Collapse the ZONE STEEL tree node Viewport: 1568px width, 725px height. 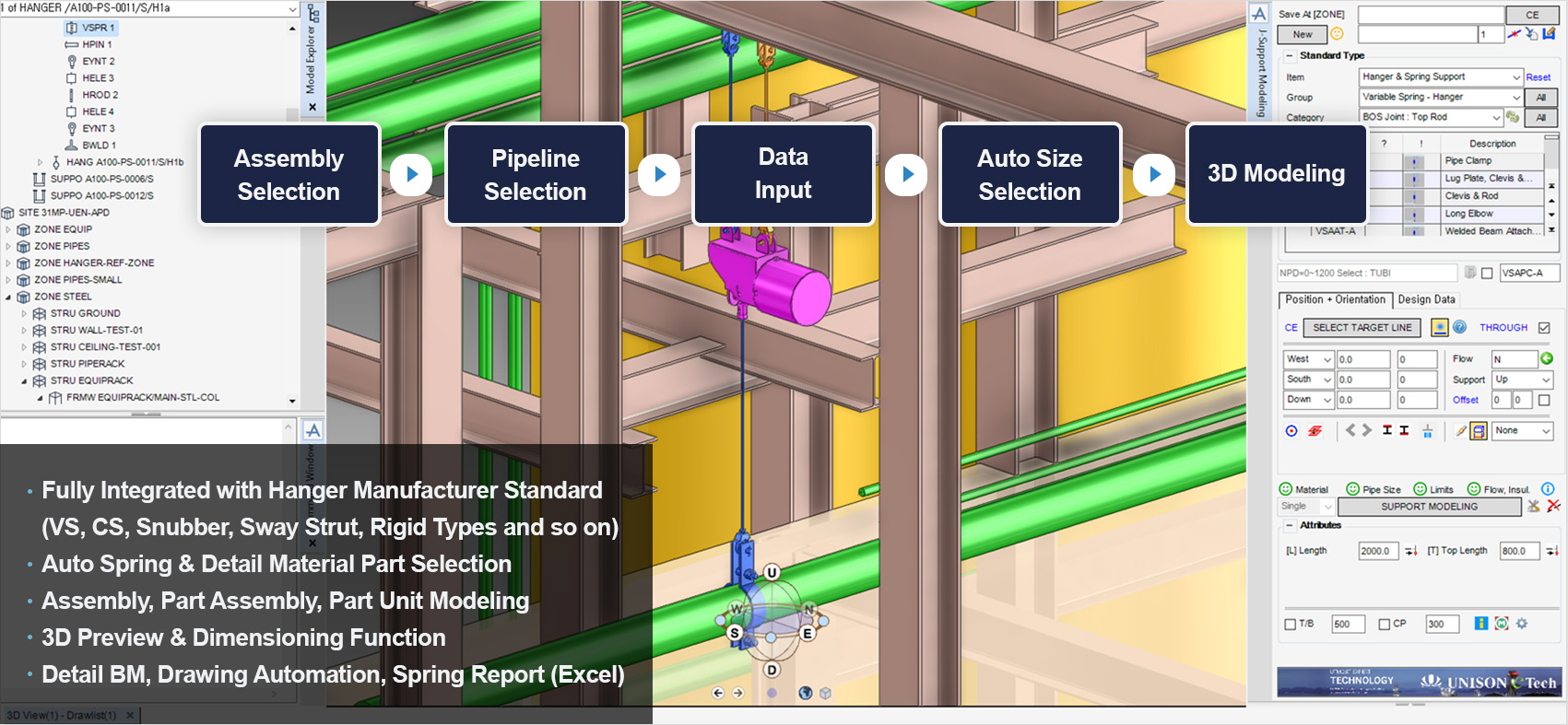tap(8, 297)
